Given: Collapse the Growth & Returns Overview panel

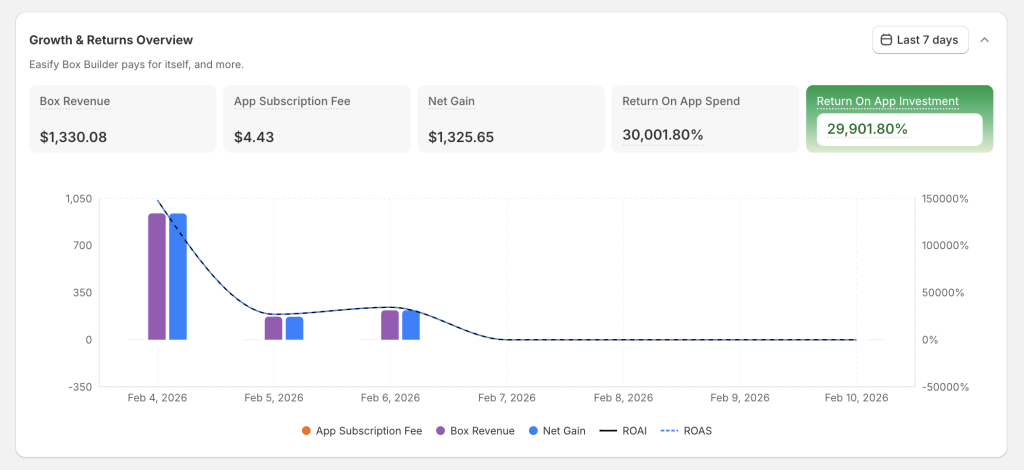Looking at the screenshot, I should [x=985, y=40].
